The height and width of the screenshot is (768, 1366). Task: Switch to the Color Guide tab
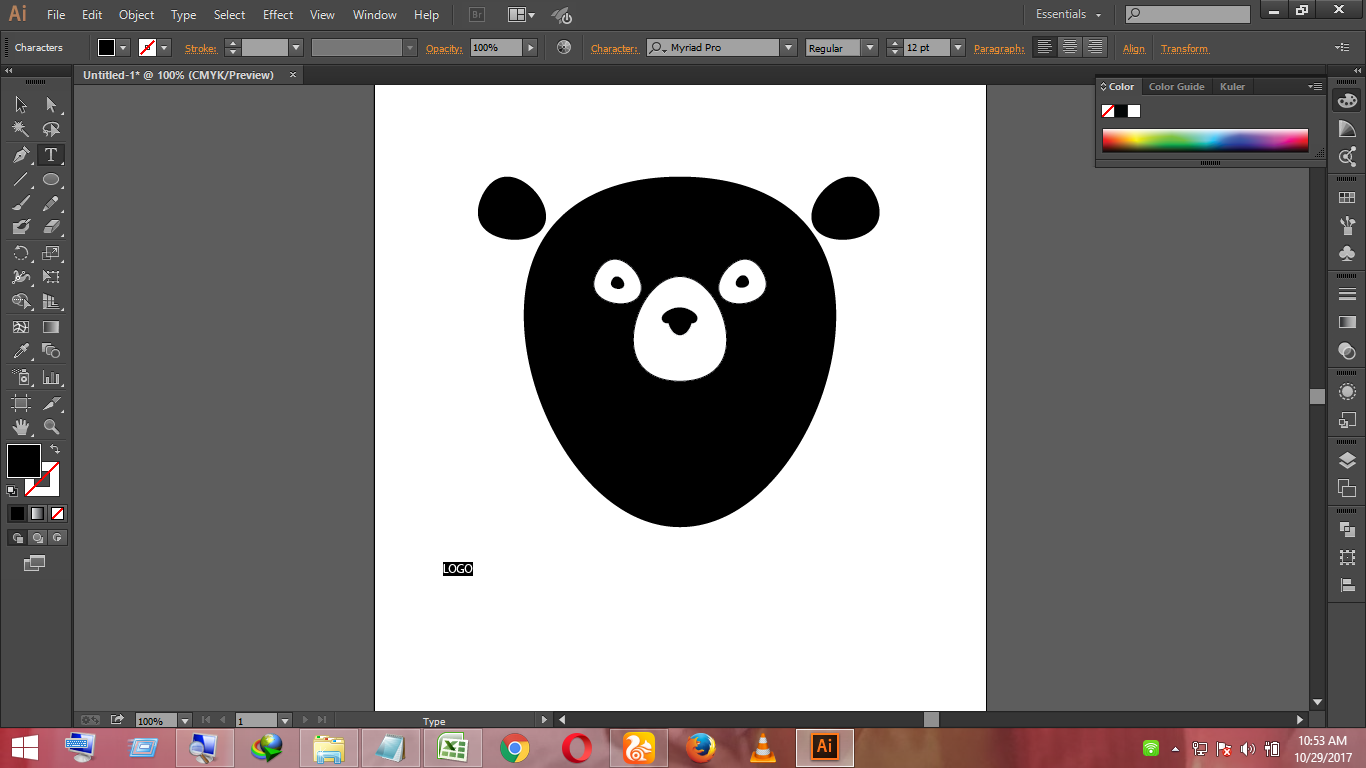(x=1176, y=87)
